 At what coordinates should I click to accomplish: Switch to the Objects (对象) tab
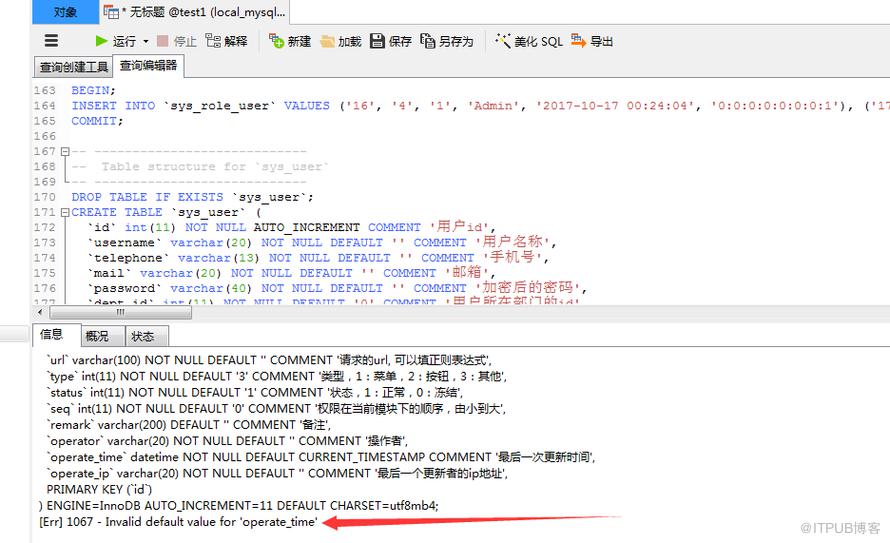coord(65,12)
